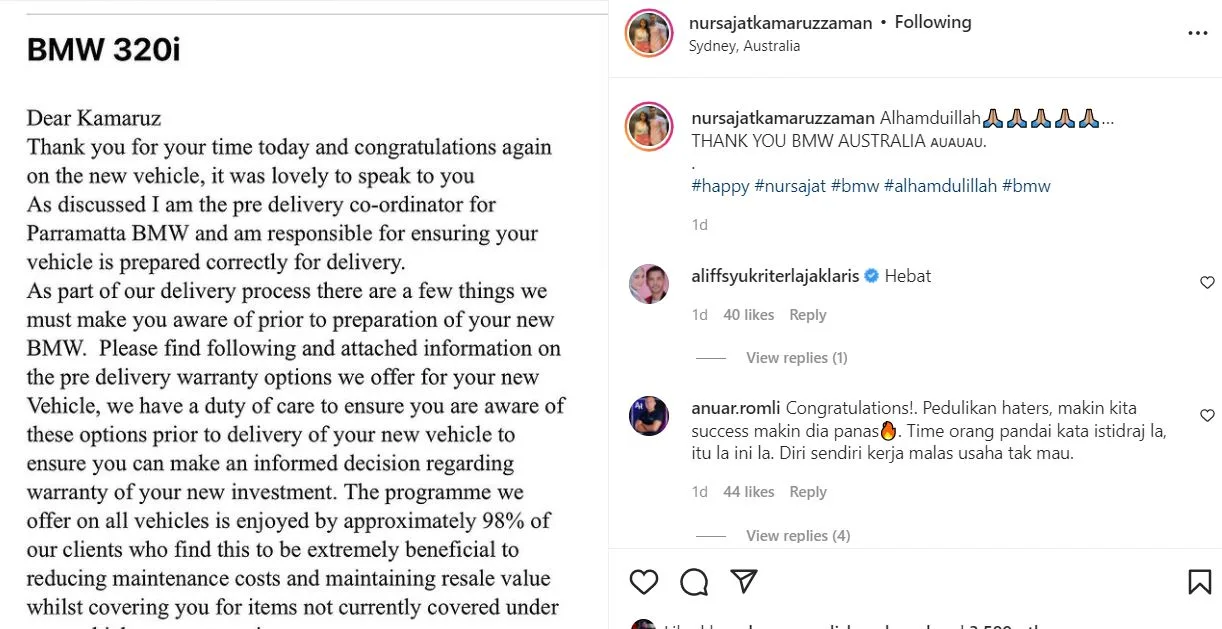The image size is (1222, 629).
Task: Like anuar.romli's comment heart
Action: pyautogui.click(x=1207, y=415)
